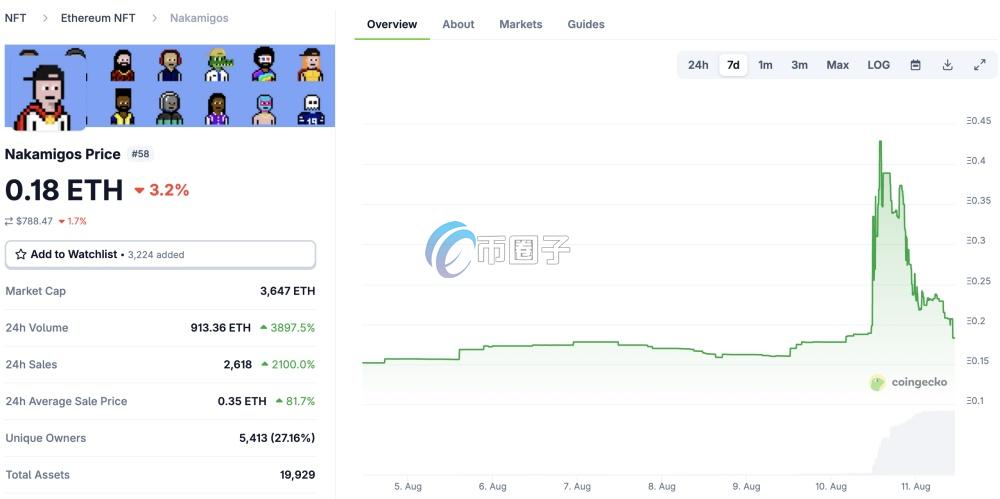Toggle the LOG scale option

878,65
